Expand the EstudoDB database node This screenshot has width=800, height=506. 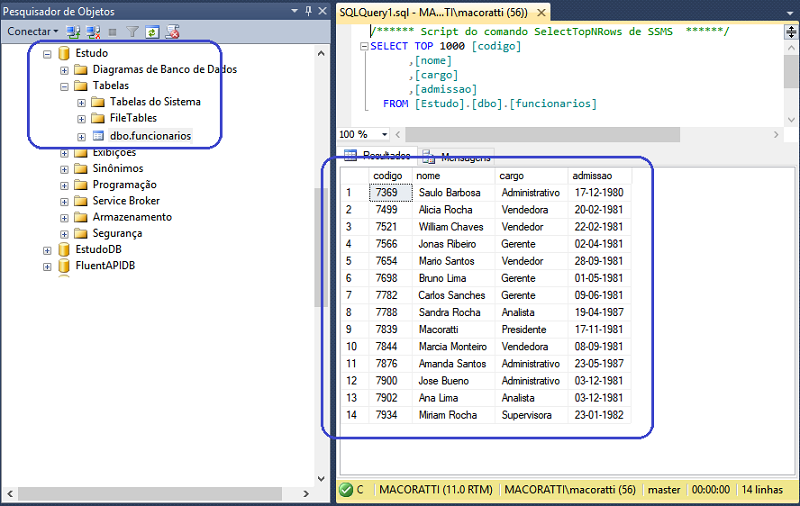pos(47,250)
